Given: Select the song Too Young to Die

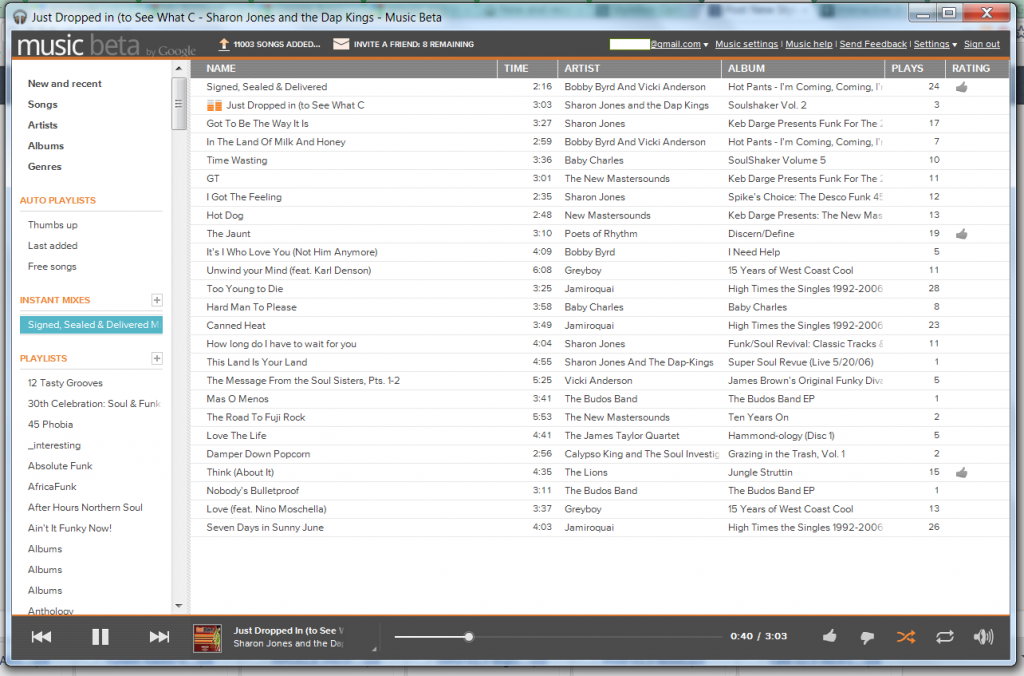Looking at the screenshot, I should (x=245, y=289).
